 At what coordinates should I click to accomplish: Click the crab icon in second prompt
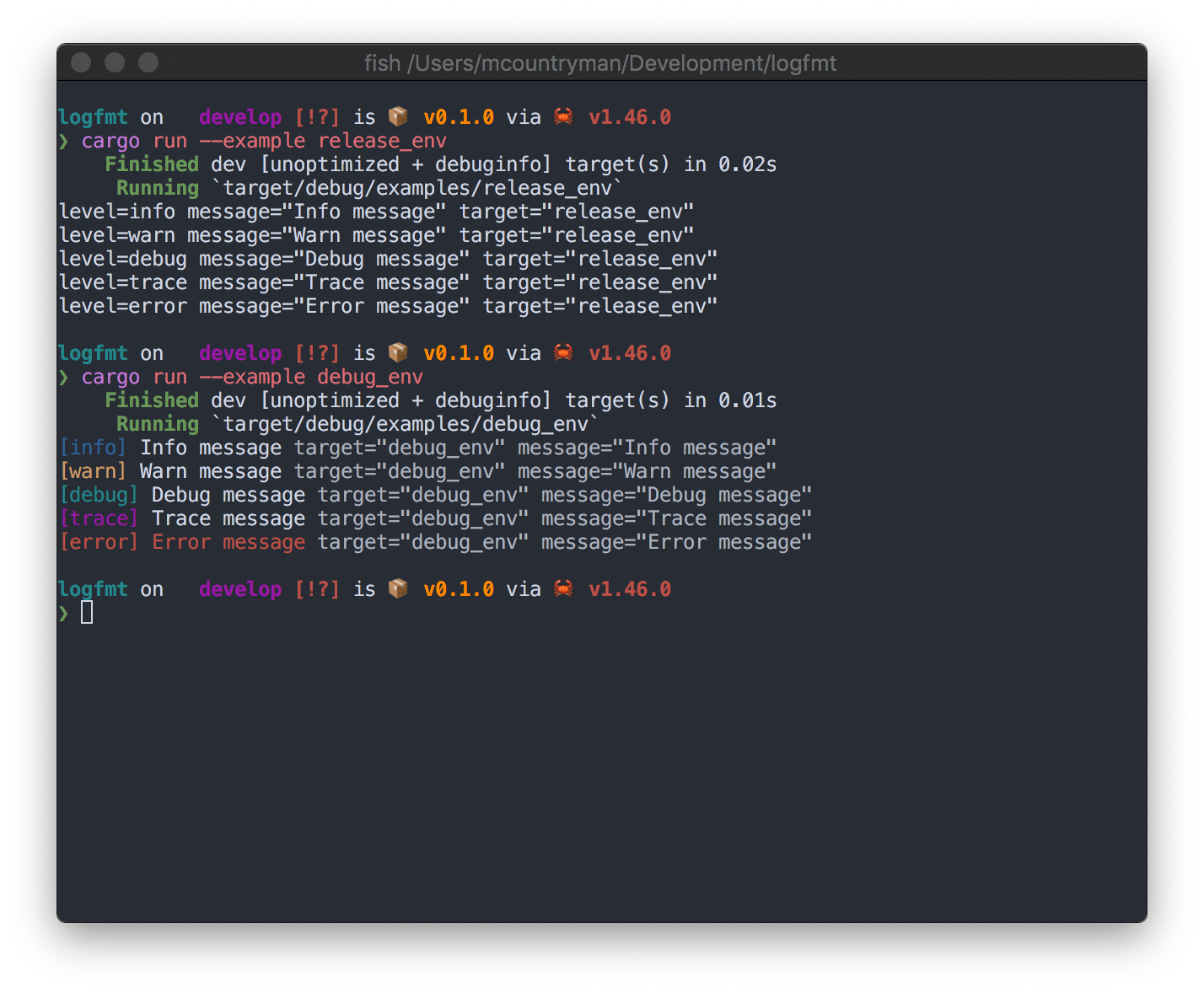563,352
